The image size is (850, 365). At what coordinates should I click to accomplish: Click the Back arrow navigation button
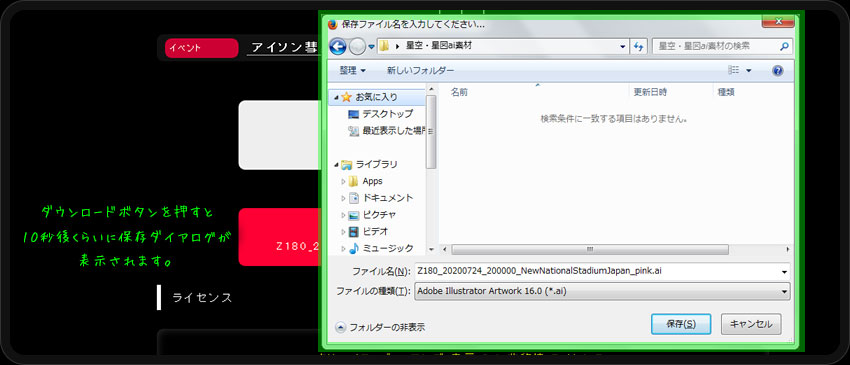(x=338, y=47)
